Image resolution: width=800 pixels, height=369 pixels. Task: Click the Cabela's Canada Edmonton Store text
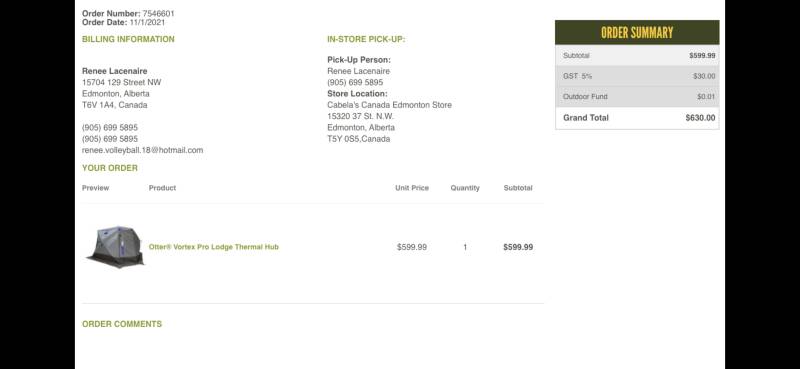tap(389, 105)
